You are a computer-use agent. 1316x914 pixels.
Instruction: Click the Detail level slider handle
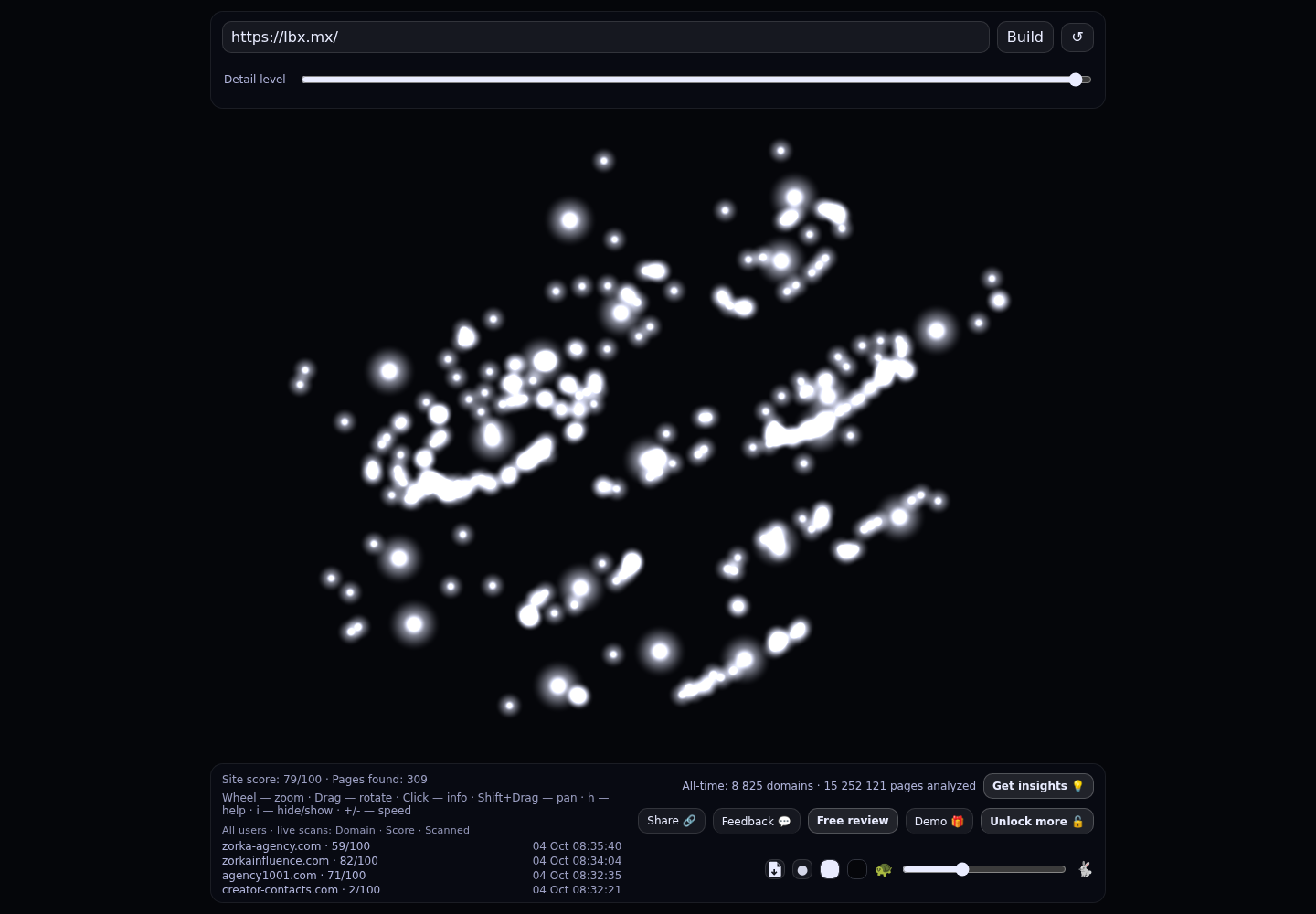click(1076, 80)
